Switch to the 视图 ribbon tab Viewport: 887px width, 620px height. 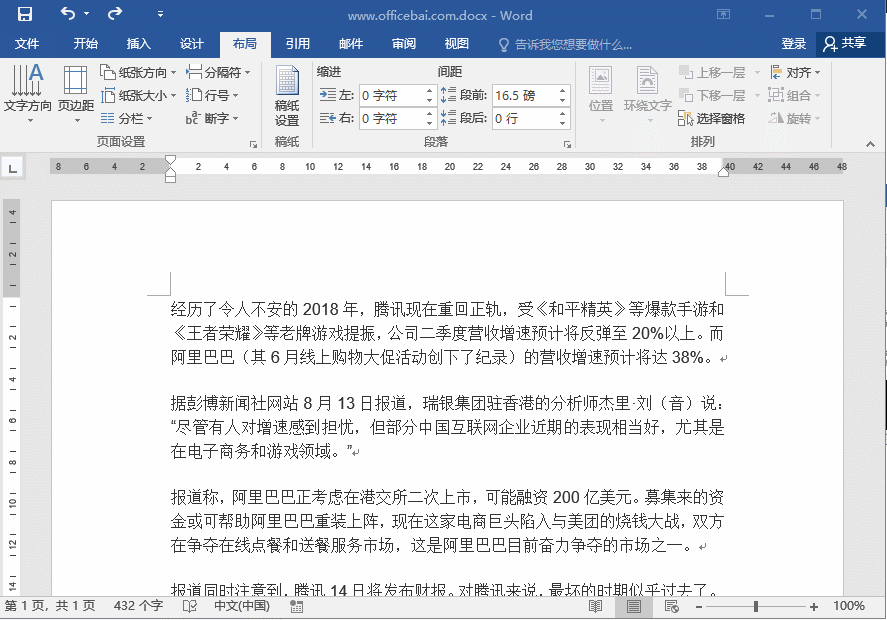pos(457,44)
